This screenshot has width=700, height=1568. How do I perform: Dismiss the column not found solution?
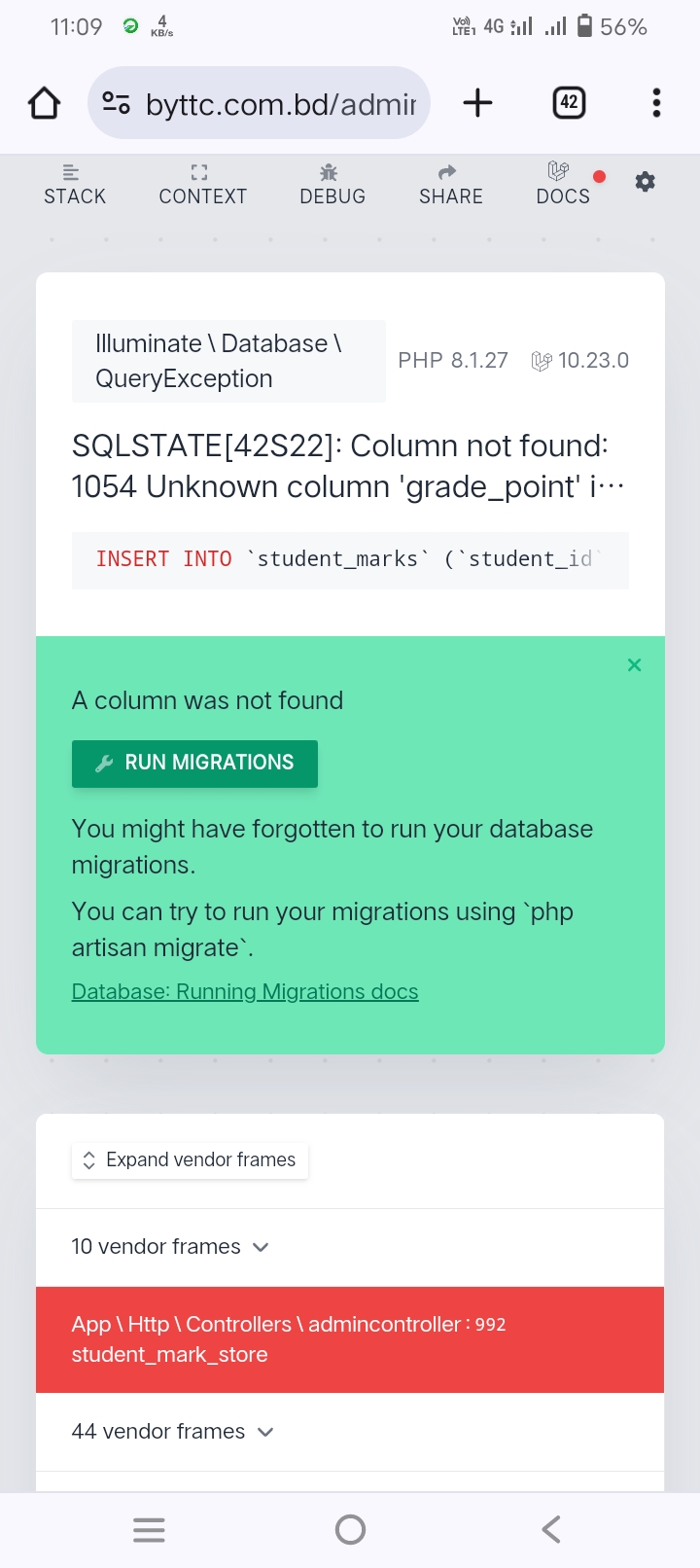[634, 665]
